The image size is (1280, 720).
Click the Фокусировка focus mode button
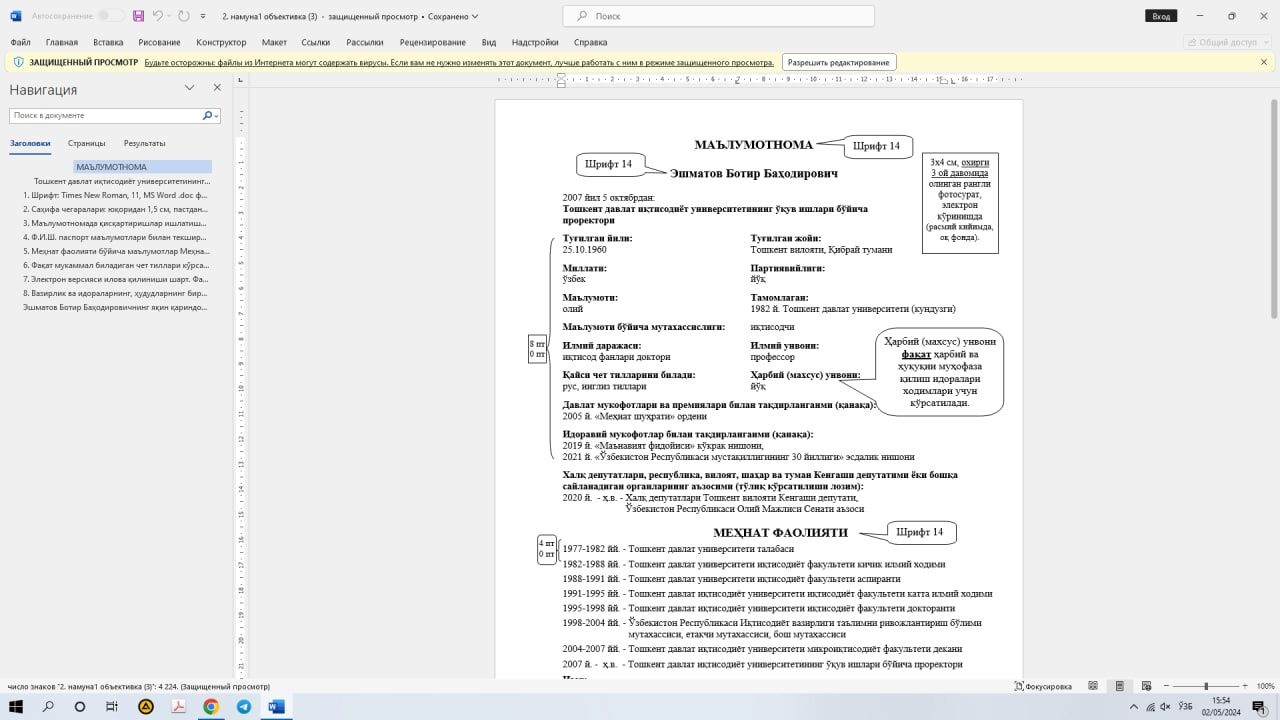pos(1043,686)
